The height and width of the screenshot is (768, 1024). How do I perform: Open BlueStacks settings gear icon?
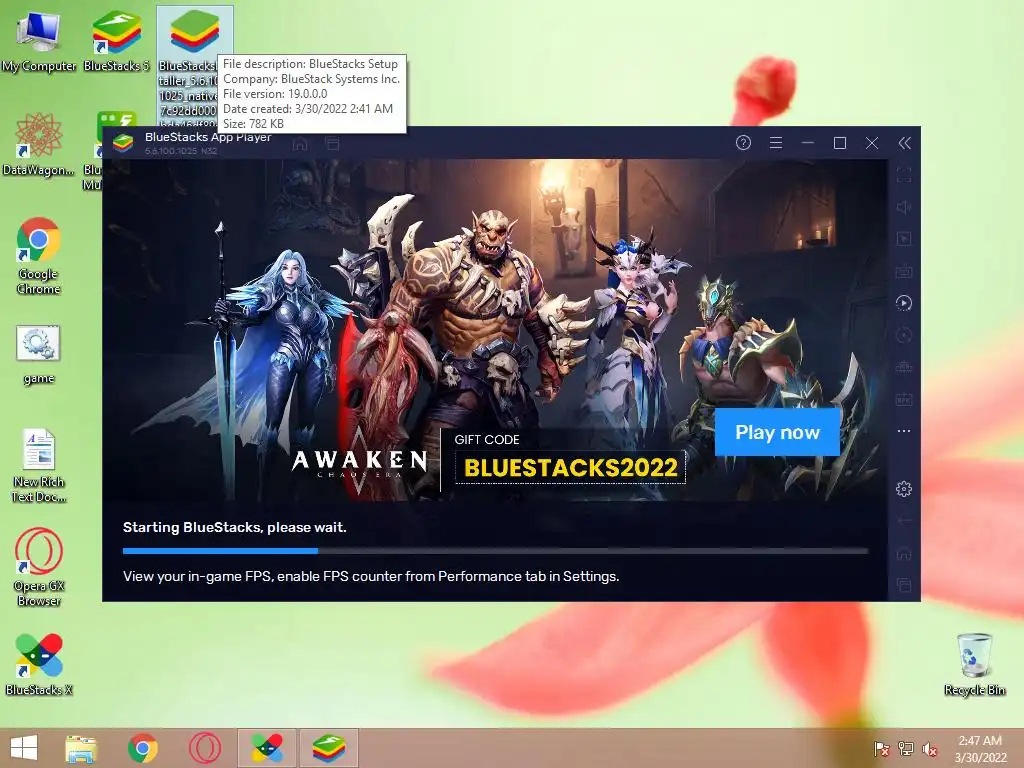pos(904,488)
